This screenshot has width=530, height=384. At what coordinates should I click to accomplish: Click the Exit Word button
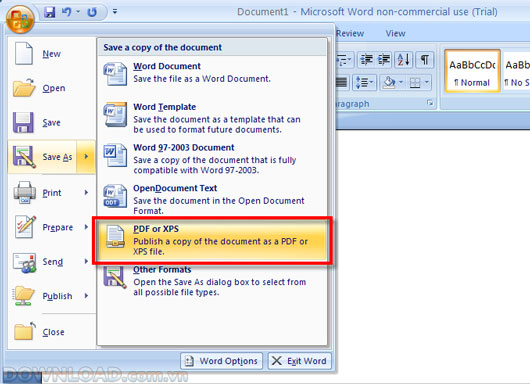click(299, 361)
